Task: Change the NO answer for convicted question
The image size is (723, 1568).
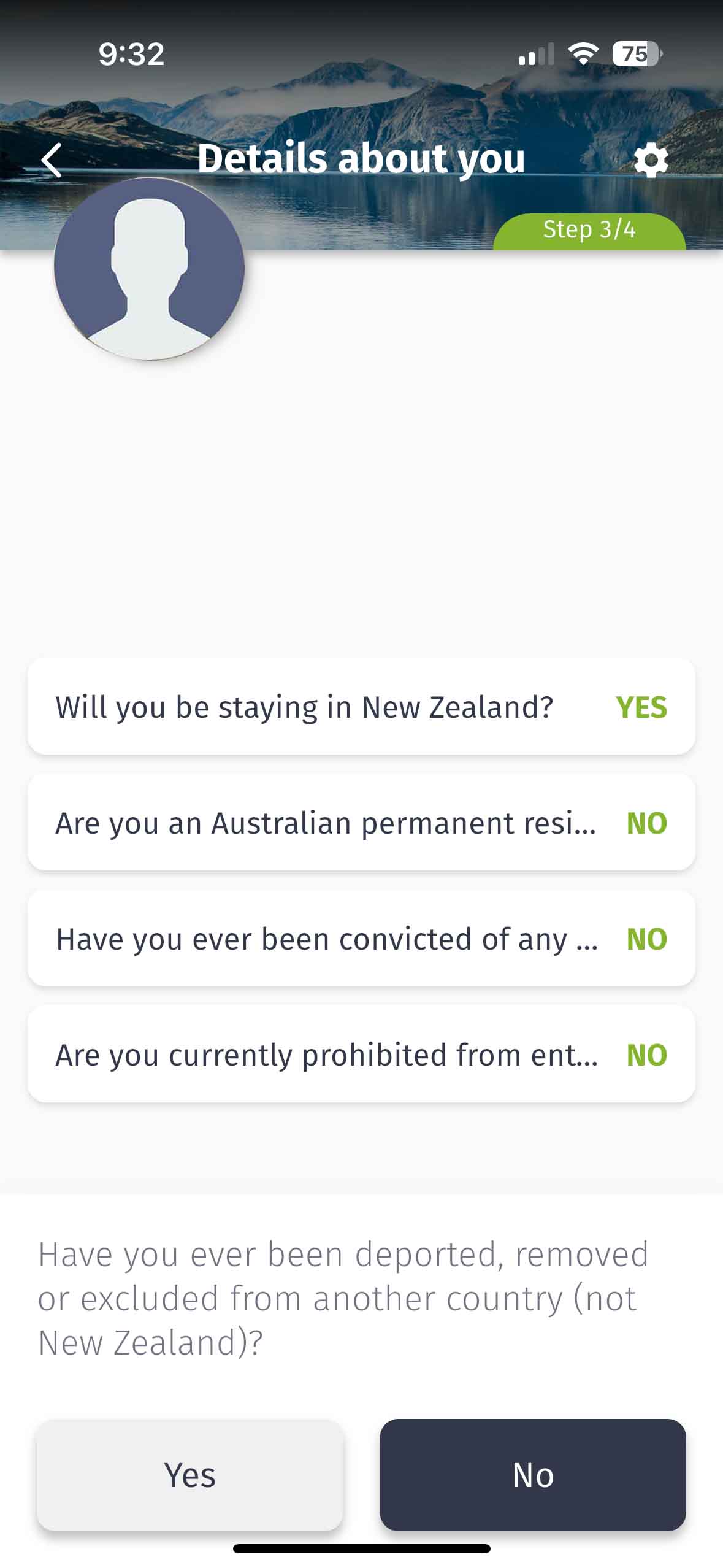Action: pos(647,939)
